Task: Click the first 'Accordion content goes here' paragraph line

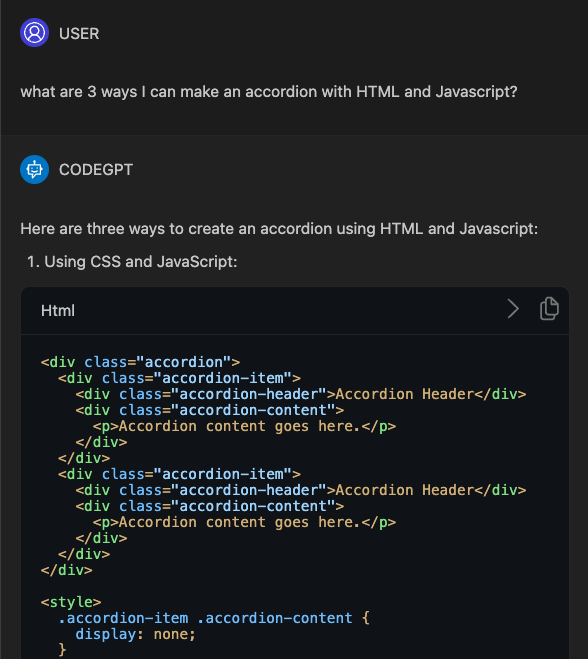Action: pyautogui.click(x=244, y=426)
